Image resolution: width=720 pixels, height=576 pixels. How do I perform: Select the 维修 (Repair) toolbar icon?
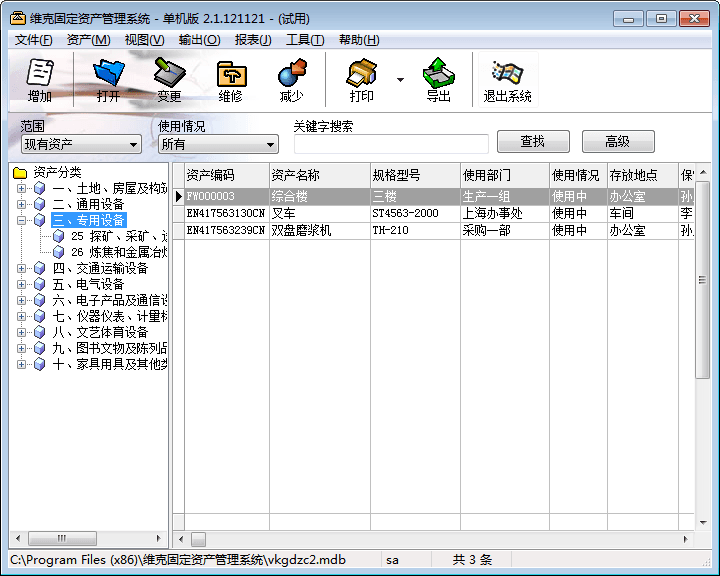[x=230, y=80]
